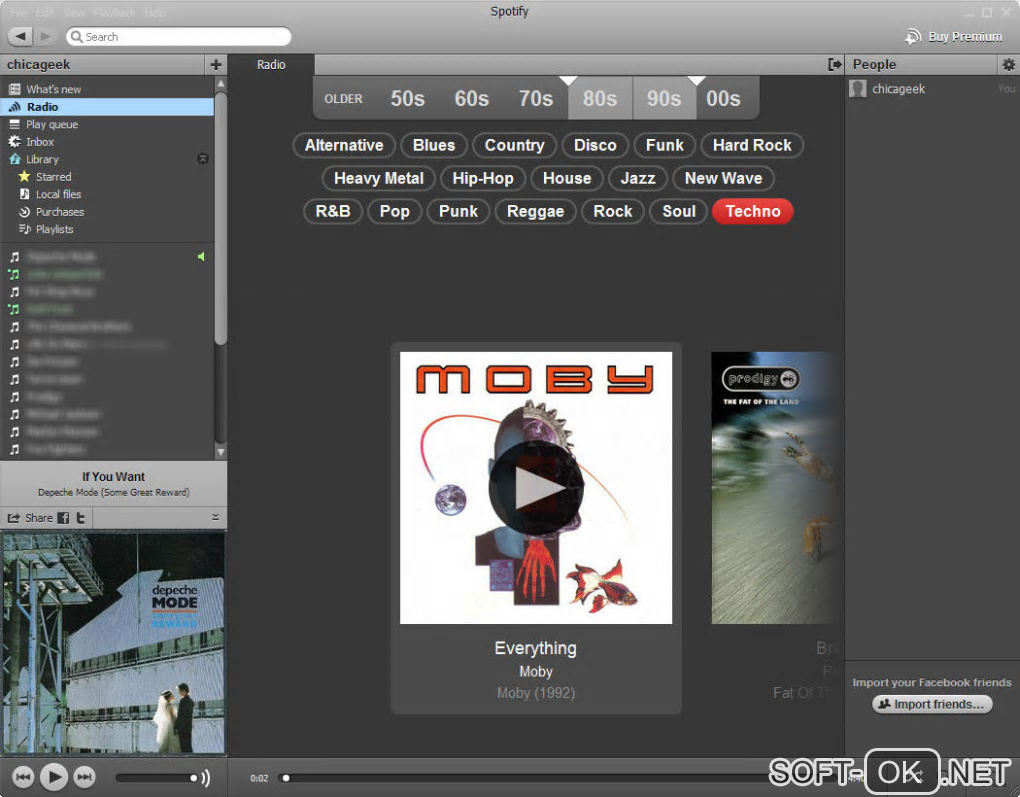Open What's new in sidebar

point(53,89)
